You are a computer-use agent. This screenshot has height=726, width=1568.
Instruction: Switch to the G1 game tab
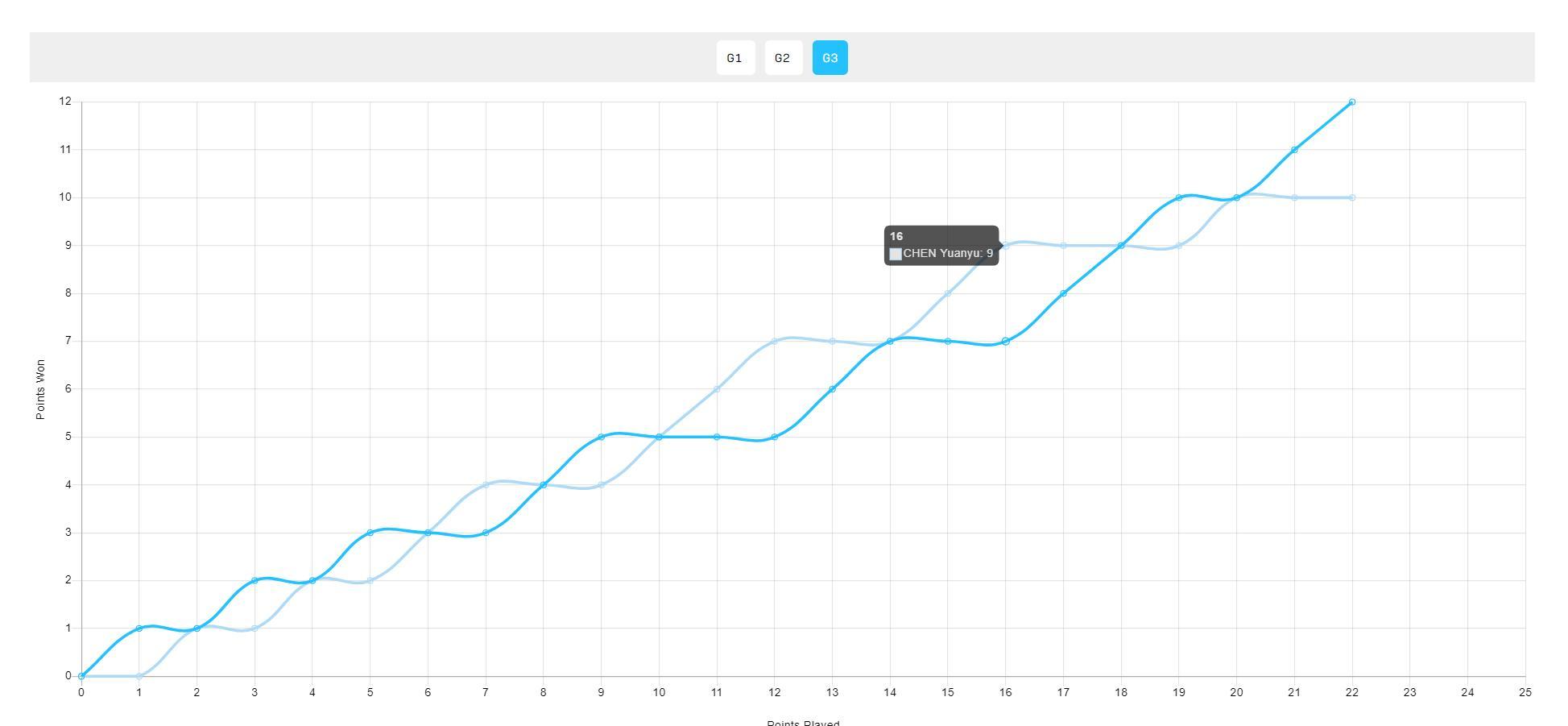735,58
